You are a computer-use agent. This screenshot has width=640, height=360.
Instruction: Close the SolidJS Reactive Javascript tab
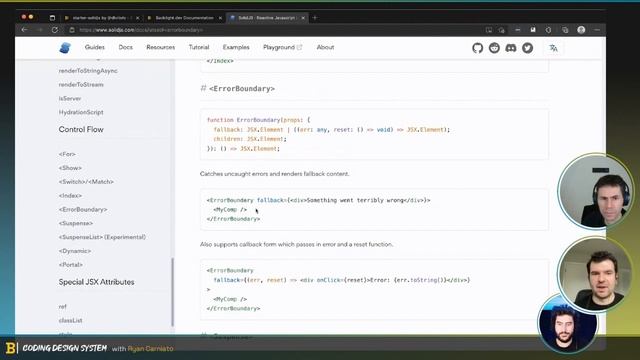point(303,18)
